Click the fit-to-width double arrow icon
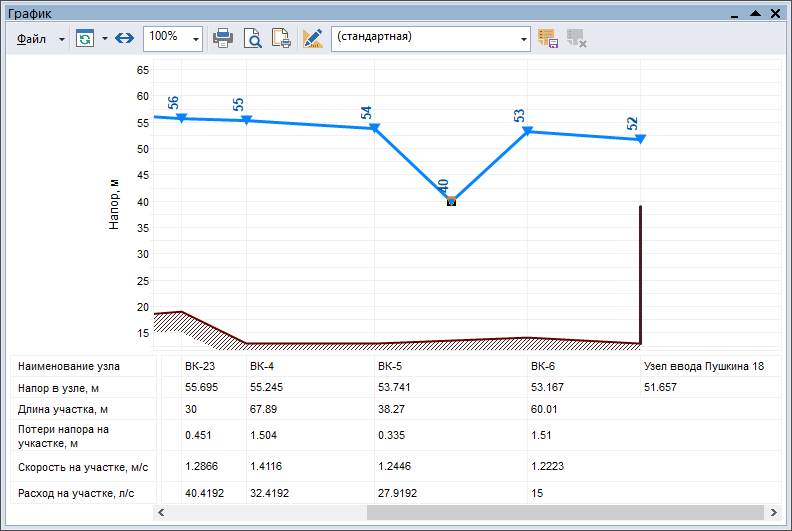792x531 pixels. coord(124,38)
